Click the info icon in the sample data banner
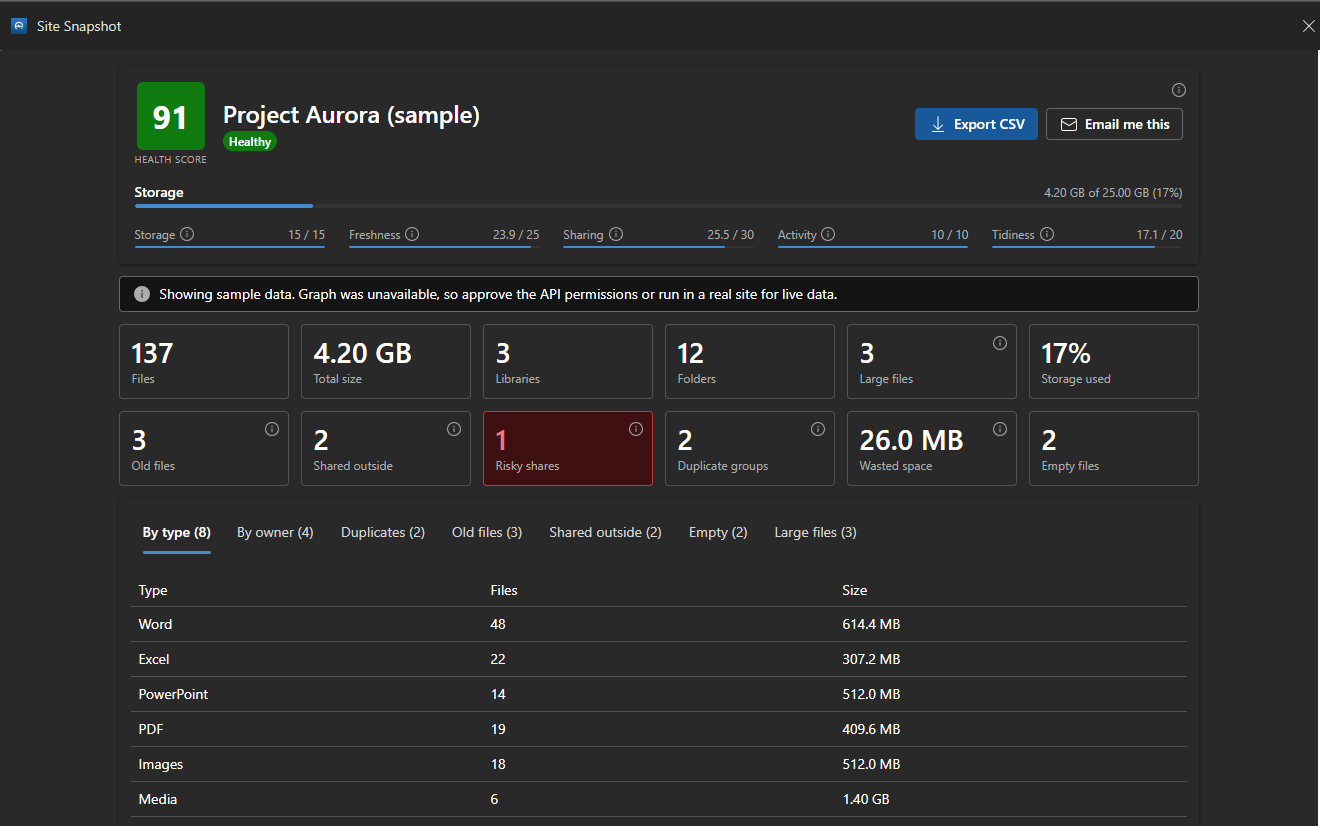The height and width of the screenshot is (826, 1320). 142,294
